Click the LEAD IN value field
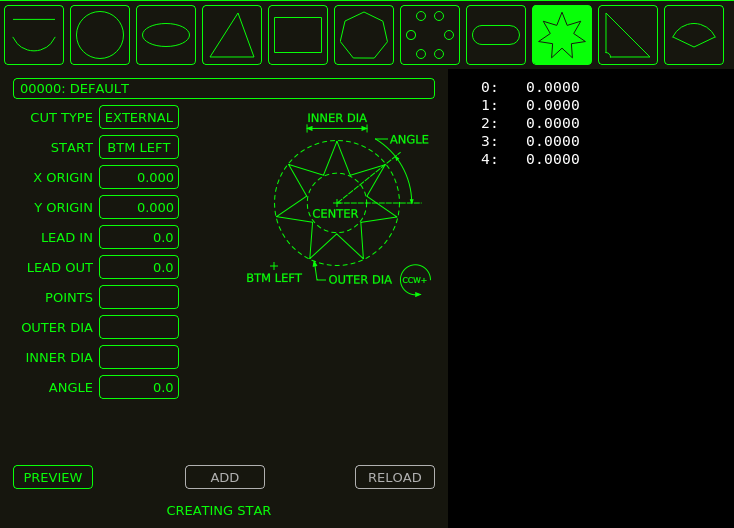The width and height of the screenshot is (734, 528). [x=139, y=237]
